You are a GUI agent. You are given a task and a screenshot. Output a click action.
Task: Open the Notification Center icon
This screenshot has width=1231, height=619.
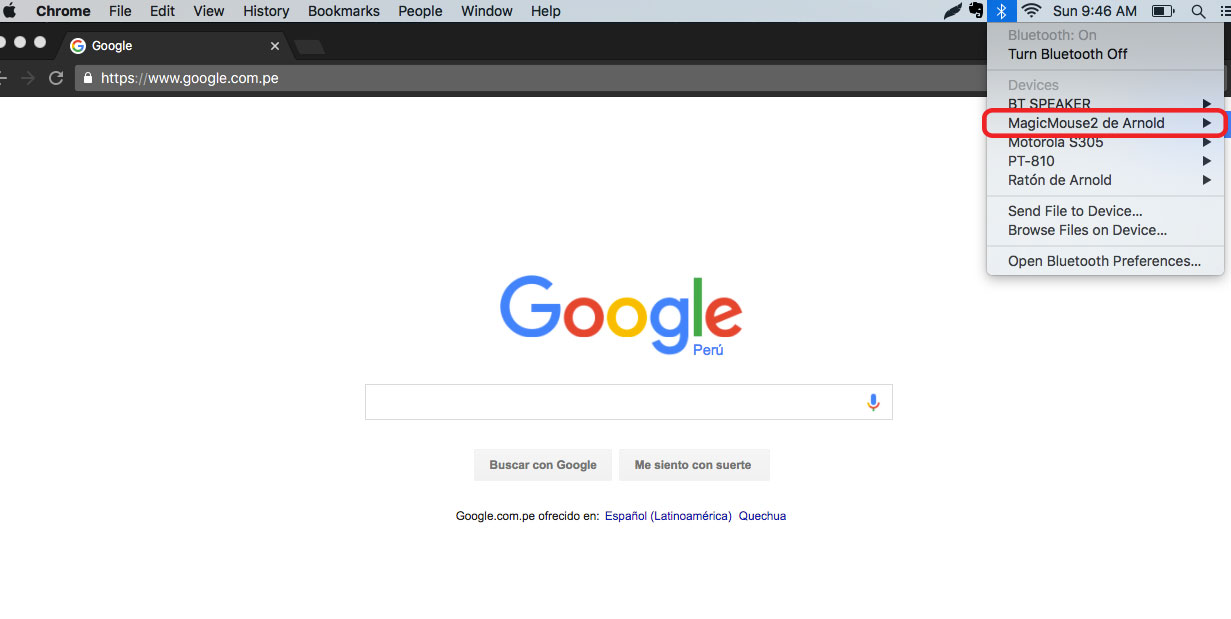tap(1227, 11)
